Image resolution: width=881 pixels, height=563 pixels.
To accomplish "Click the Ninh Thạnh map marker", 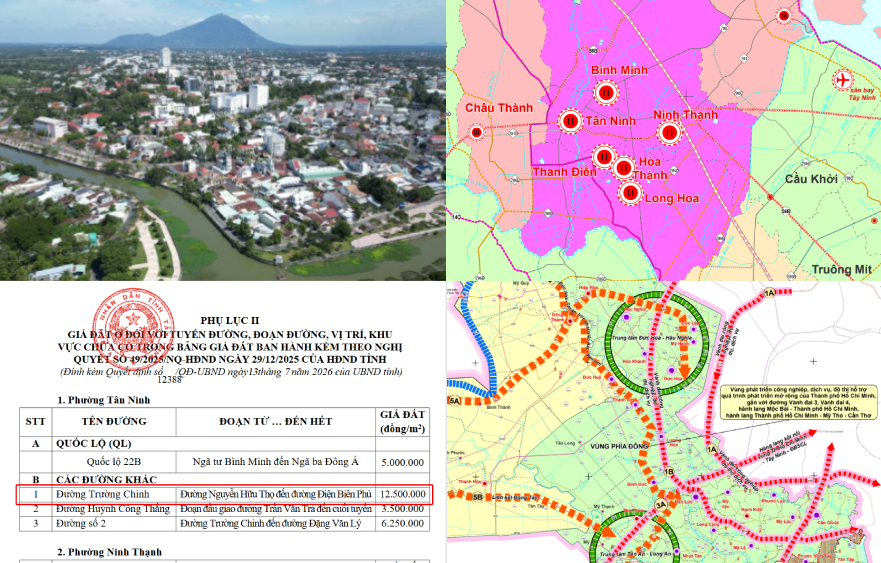I will (x=669, y=133).
